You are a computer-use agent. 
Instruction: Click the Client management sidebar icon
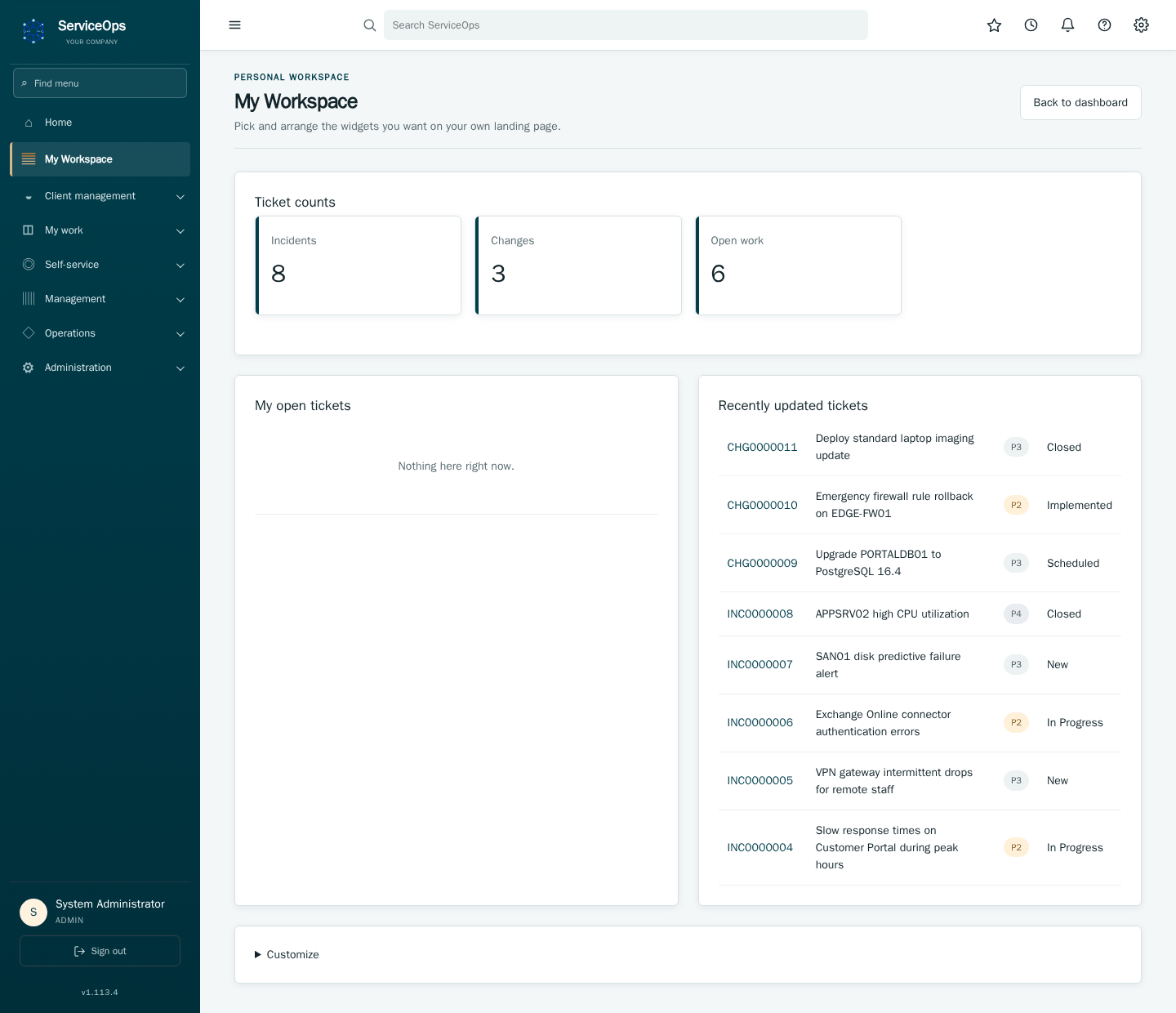(x=29, y=196)
